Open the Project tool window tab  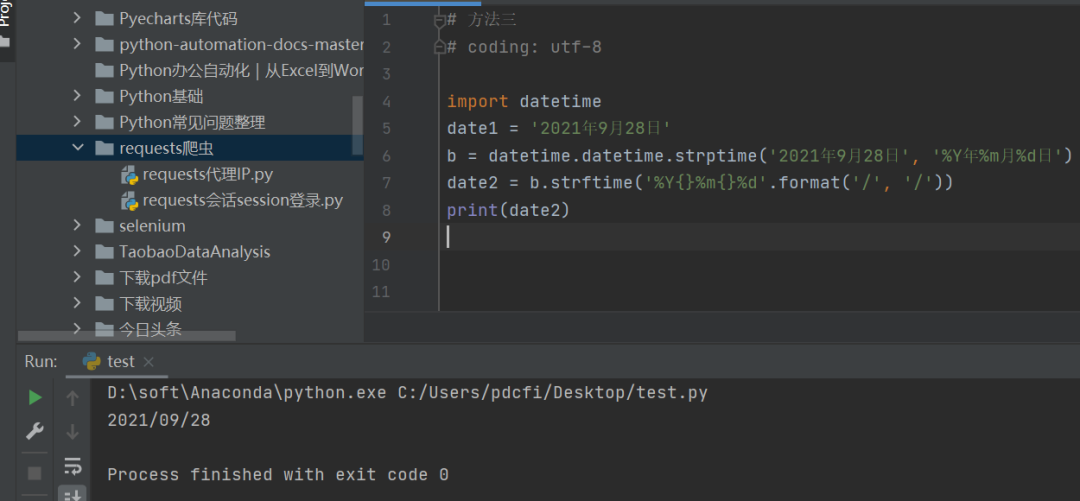click(7, 24)
